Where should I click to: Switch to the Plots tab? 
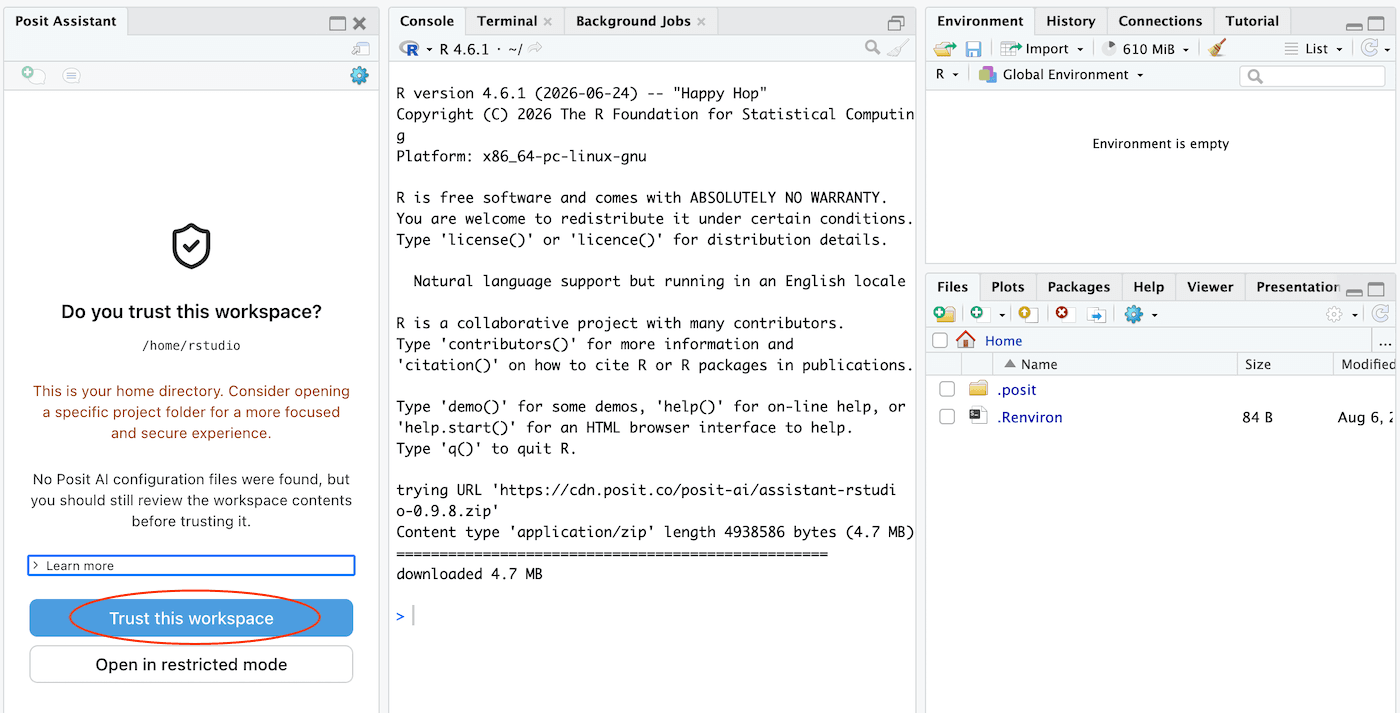coord(1008,287)
